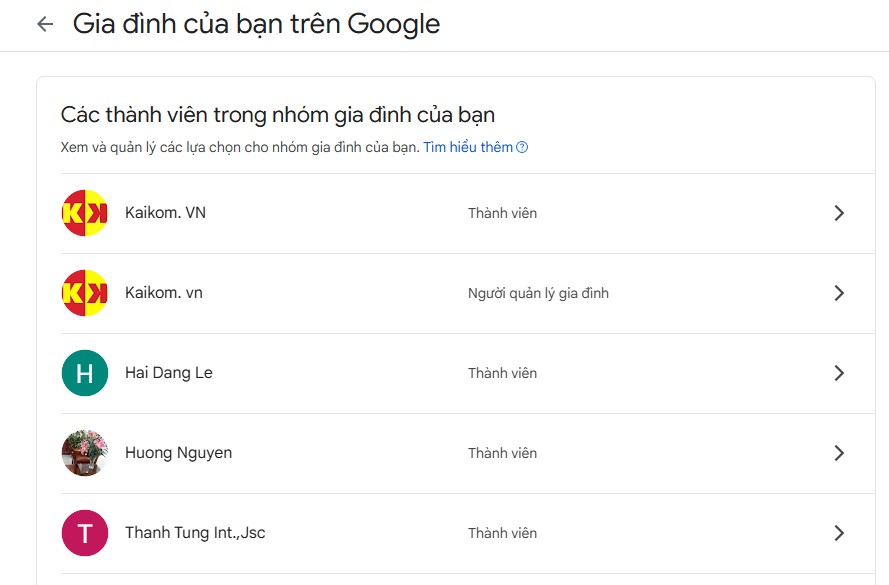
Task: Click the Thành viên label for Hai Dang Le
Action: (502, 373)
